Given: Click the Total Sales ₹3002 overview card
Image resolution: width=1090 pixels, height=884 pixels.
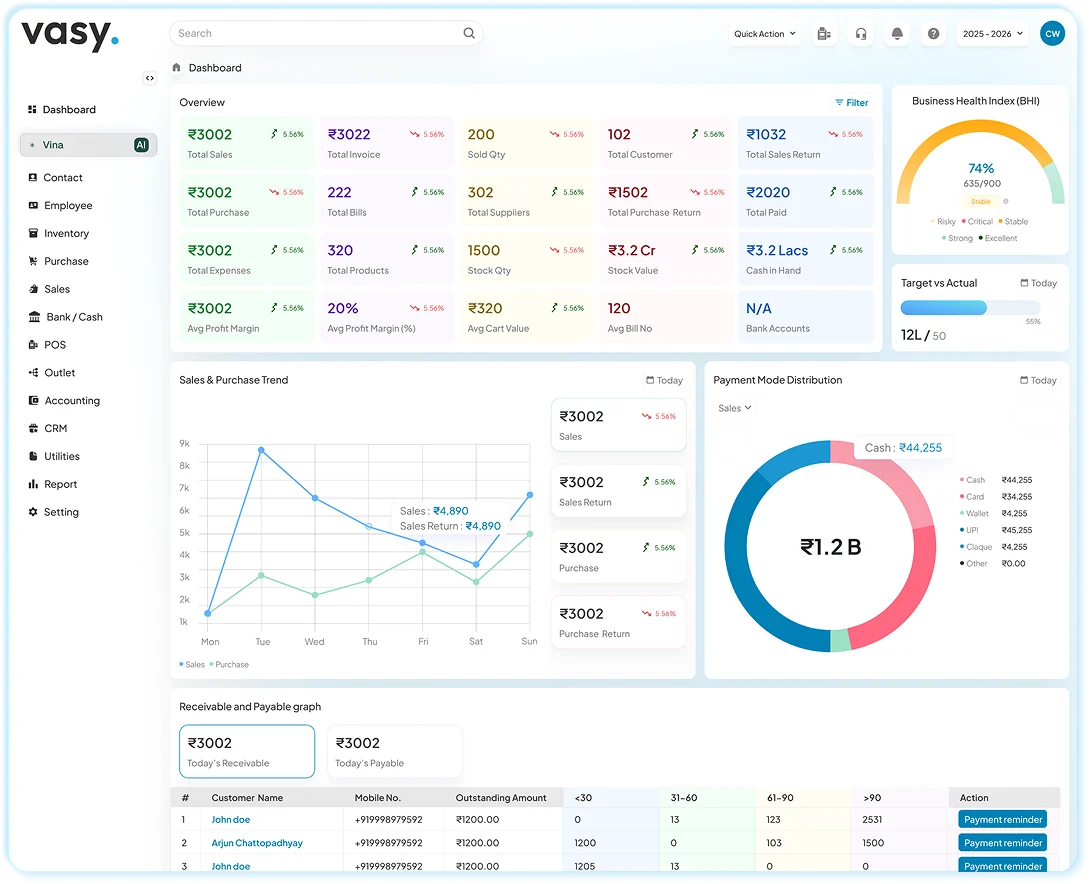Looking at the screenshot, I should 246,143.
